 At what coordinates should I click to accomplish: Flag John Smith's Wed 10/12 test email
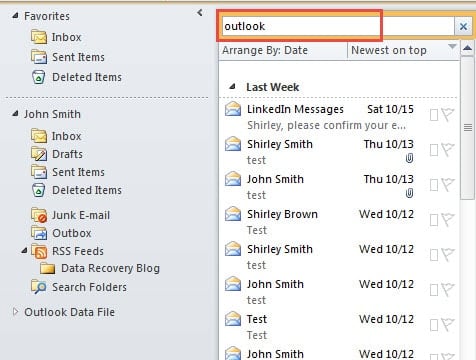tap(448, 290)
